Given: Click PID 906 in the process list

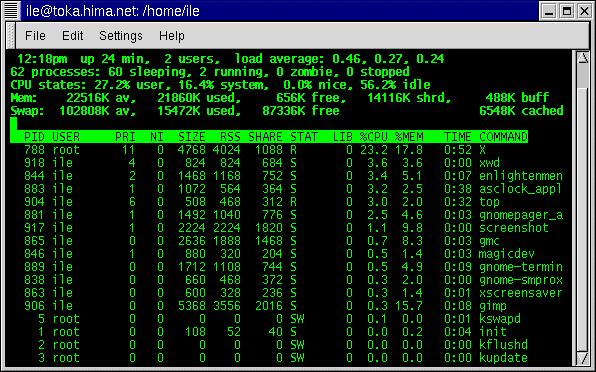Looking at the screenshot, I should click(34, 306).
